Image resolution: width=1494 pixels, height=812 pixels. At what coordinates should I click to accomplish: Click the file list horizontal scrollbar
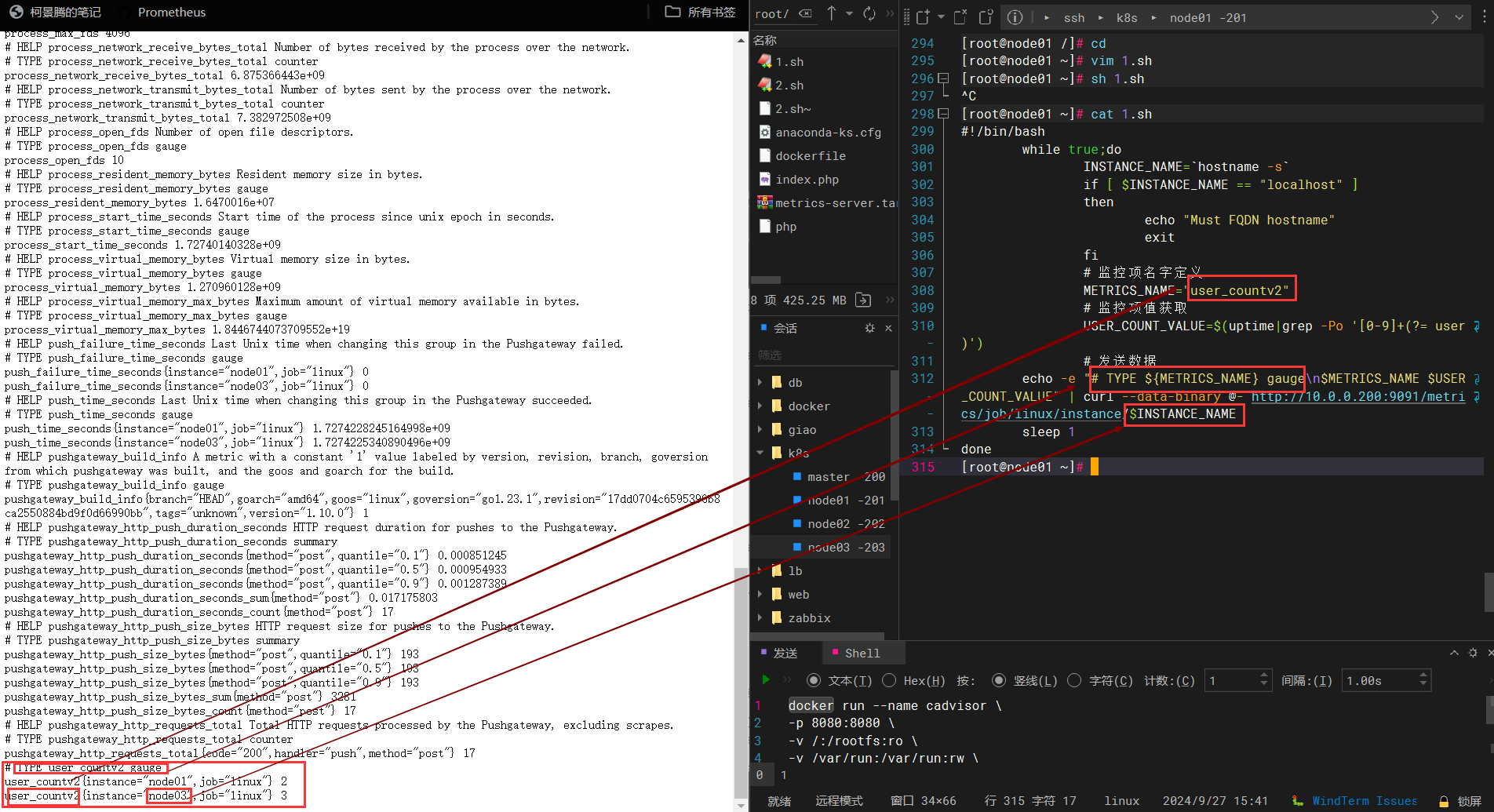click(766, 279)
